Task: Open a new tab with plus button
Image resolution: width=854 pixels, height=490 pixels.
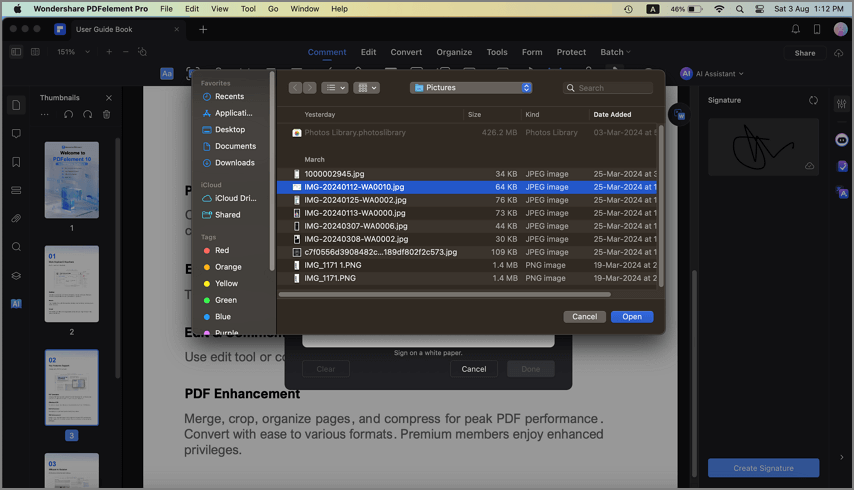Action: tap(203, 29)
